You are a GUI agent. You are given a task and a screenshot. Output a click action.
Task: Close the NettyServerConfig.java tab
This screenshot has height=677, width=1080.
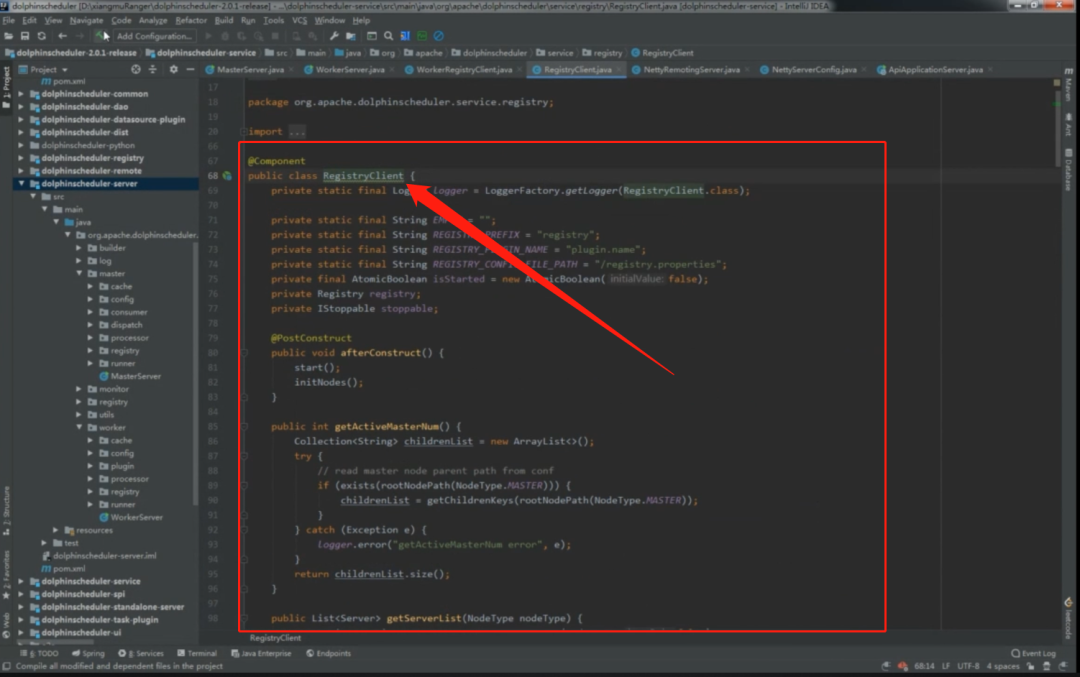864,70
